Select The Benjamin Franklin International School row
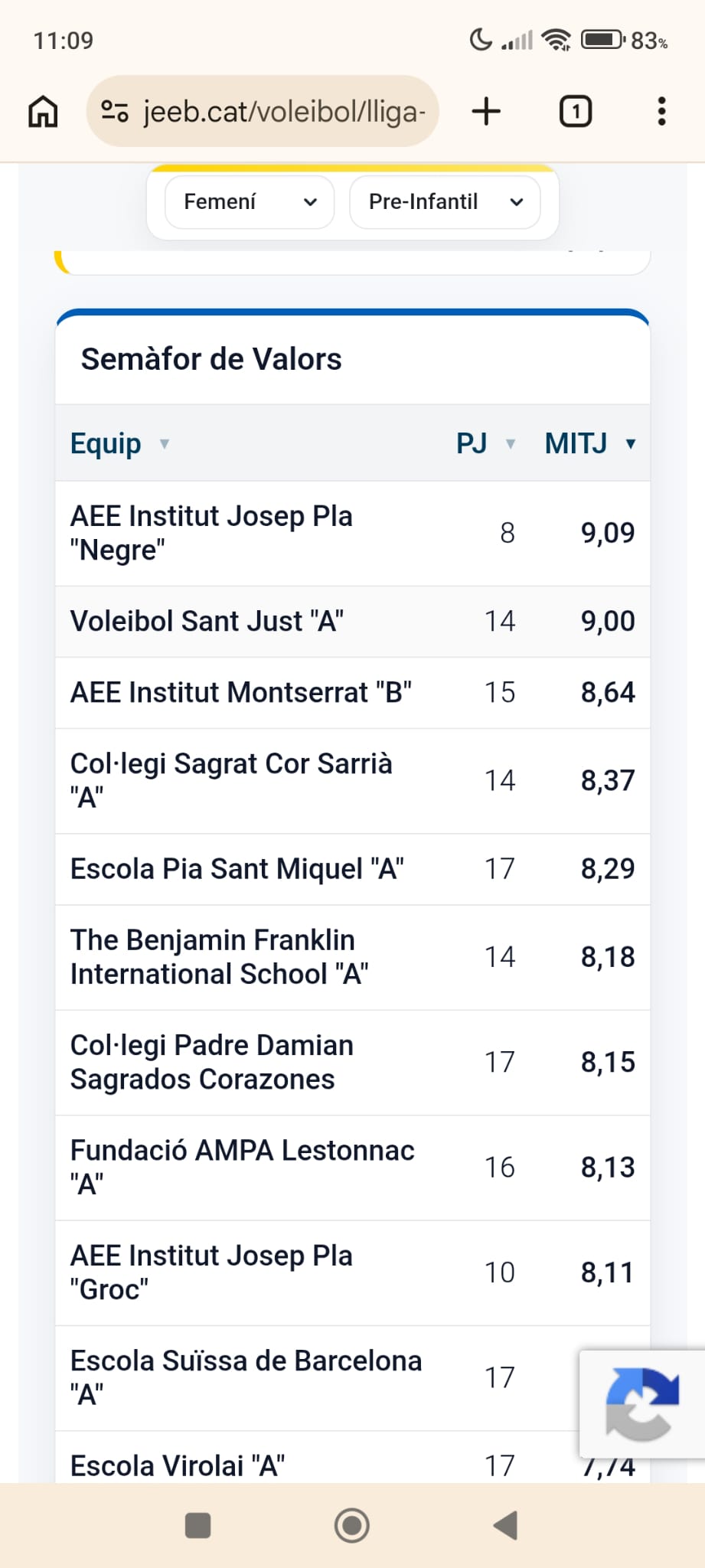Screen dimensions: 705x1568 click(352, 958)
